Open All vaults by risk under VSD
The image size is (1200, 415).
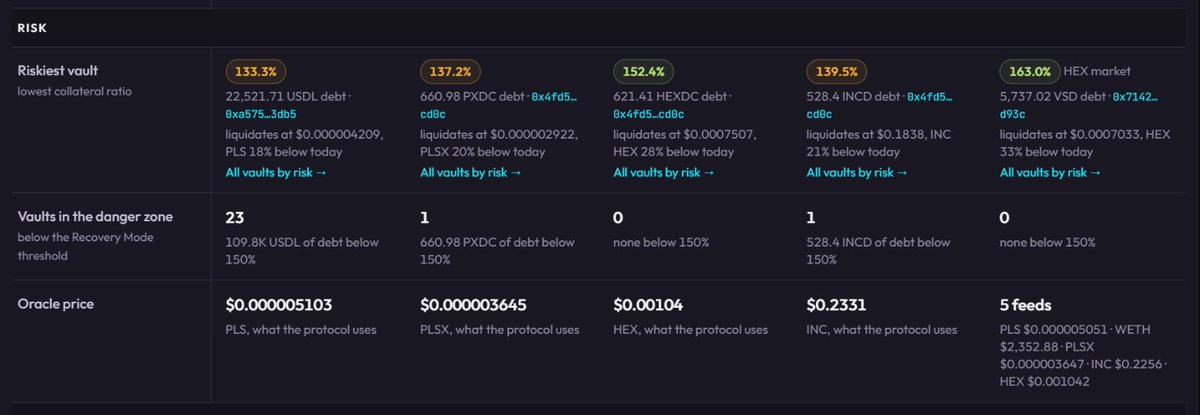point(1051,172)
